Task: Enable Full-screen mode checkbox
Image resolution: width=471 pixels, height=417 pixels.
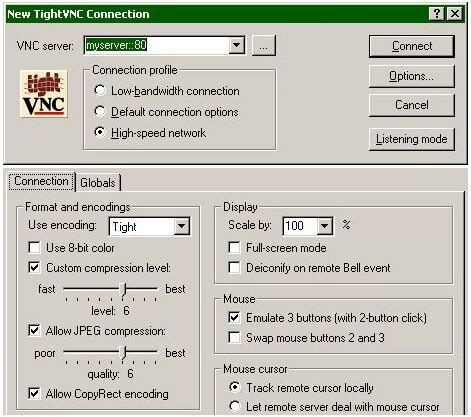Action: tap(234, 248)
